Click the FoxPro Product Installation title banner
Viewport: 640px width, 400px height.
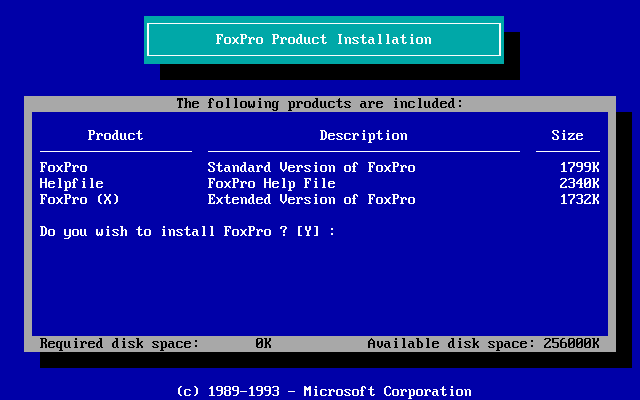(x=324, y=40)
